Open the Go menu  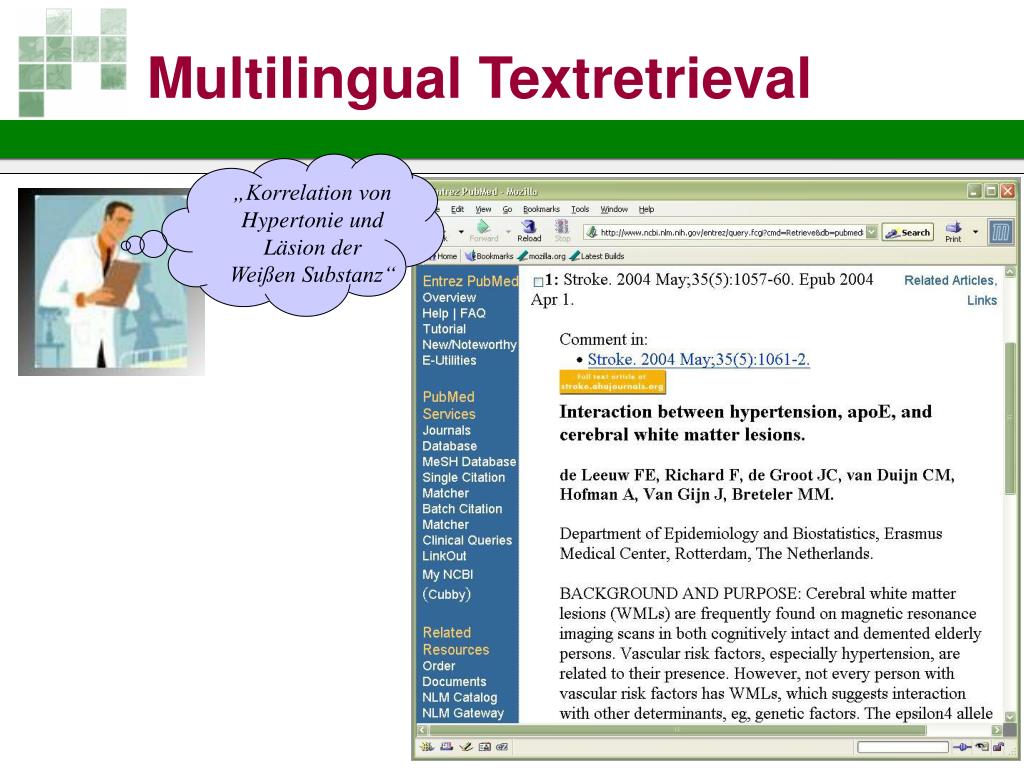[x=507, y=209]
